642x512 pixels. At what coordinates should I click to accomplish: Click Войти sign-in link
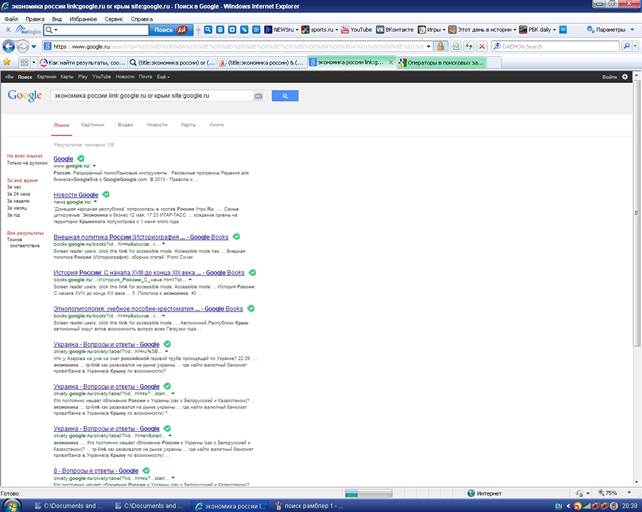click(x=609, y=77)
